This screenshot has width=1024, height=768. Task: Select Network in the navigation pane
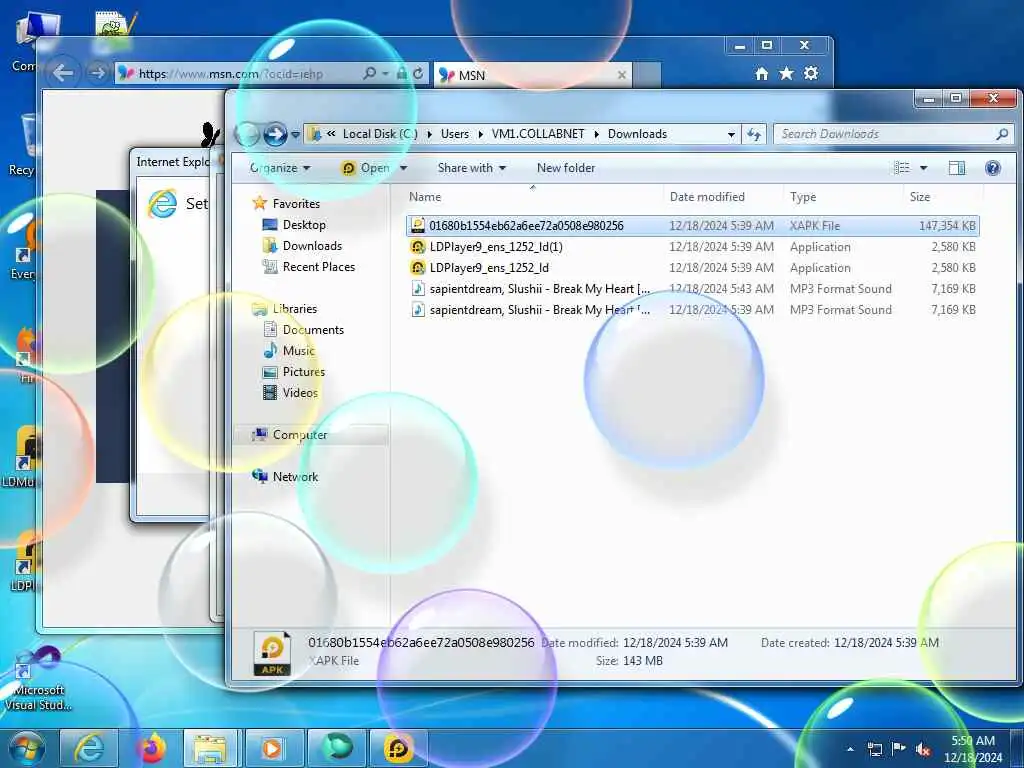(295, 477)
